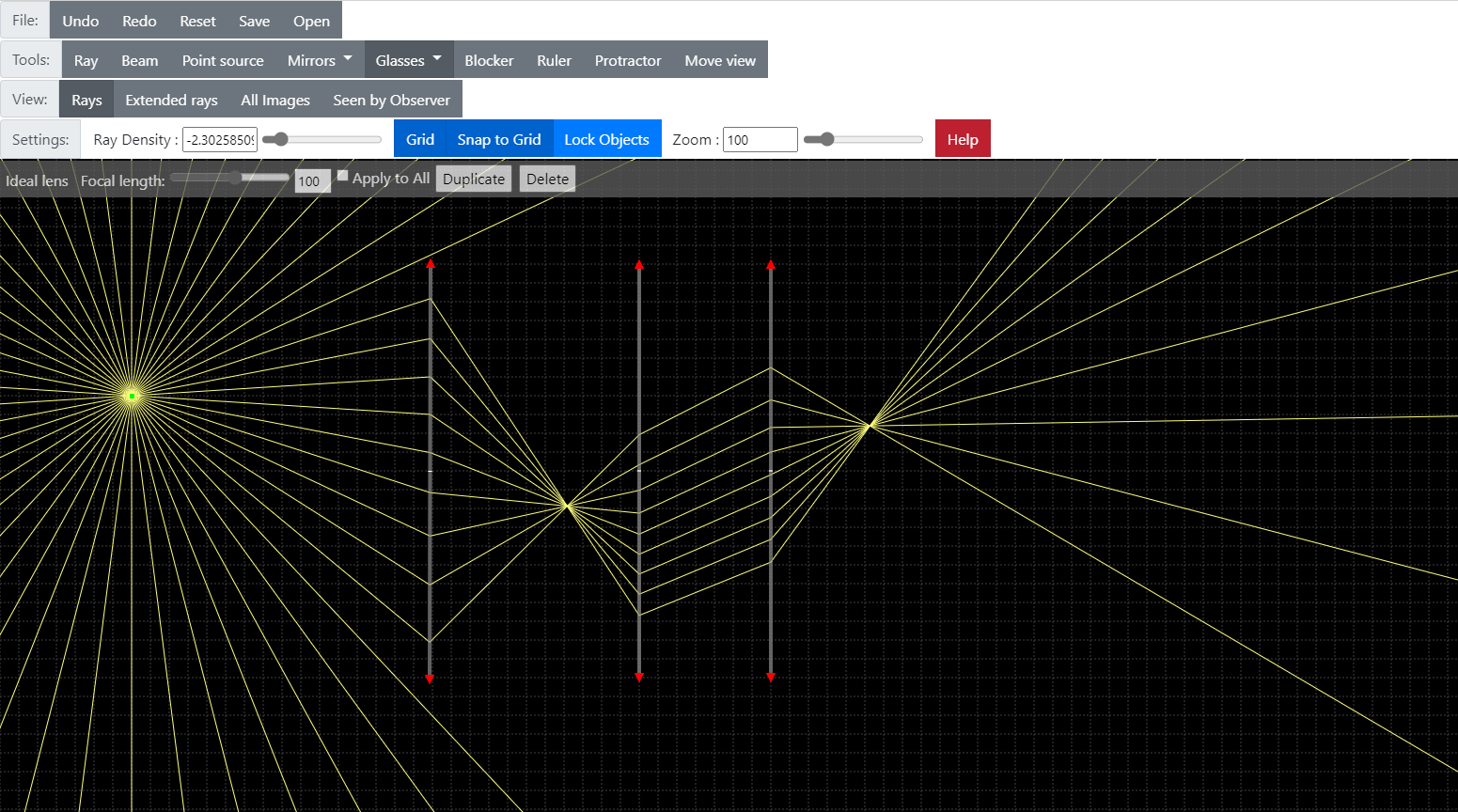Click the top red arrow of middle lens
Screen dimensions: 1458x812
click(x=639, y=265)
